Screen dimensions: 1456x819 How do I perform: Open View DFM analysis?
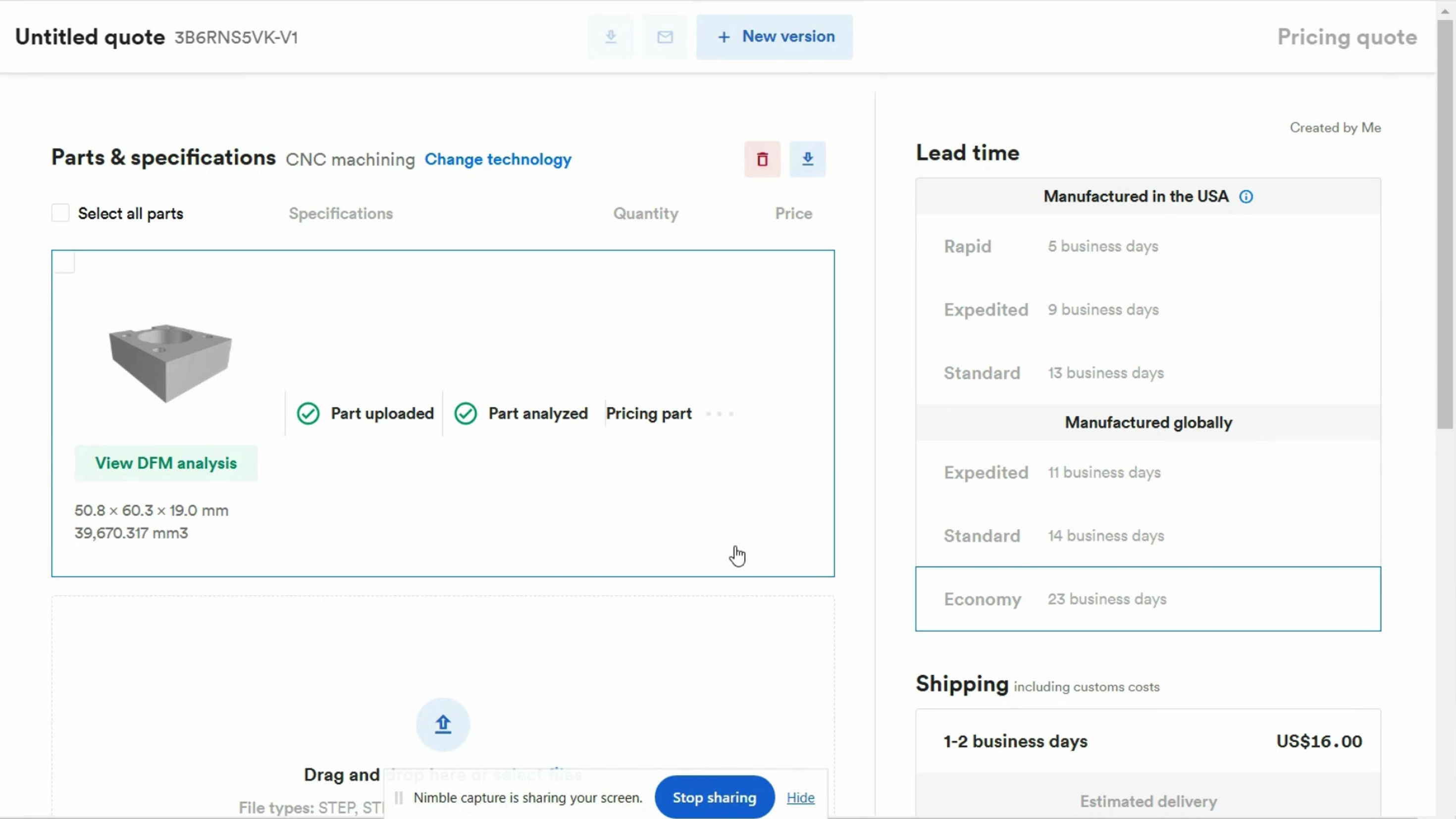pyautogui.click(x=165, y=463)
